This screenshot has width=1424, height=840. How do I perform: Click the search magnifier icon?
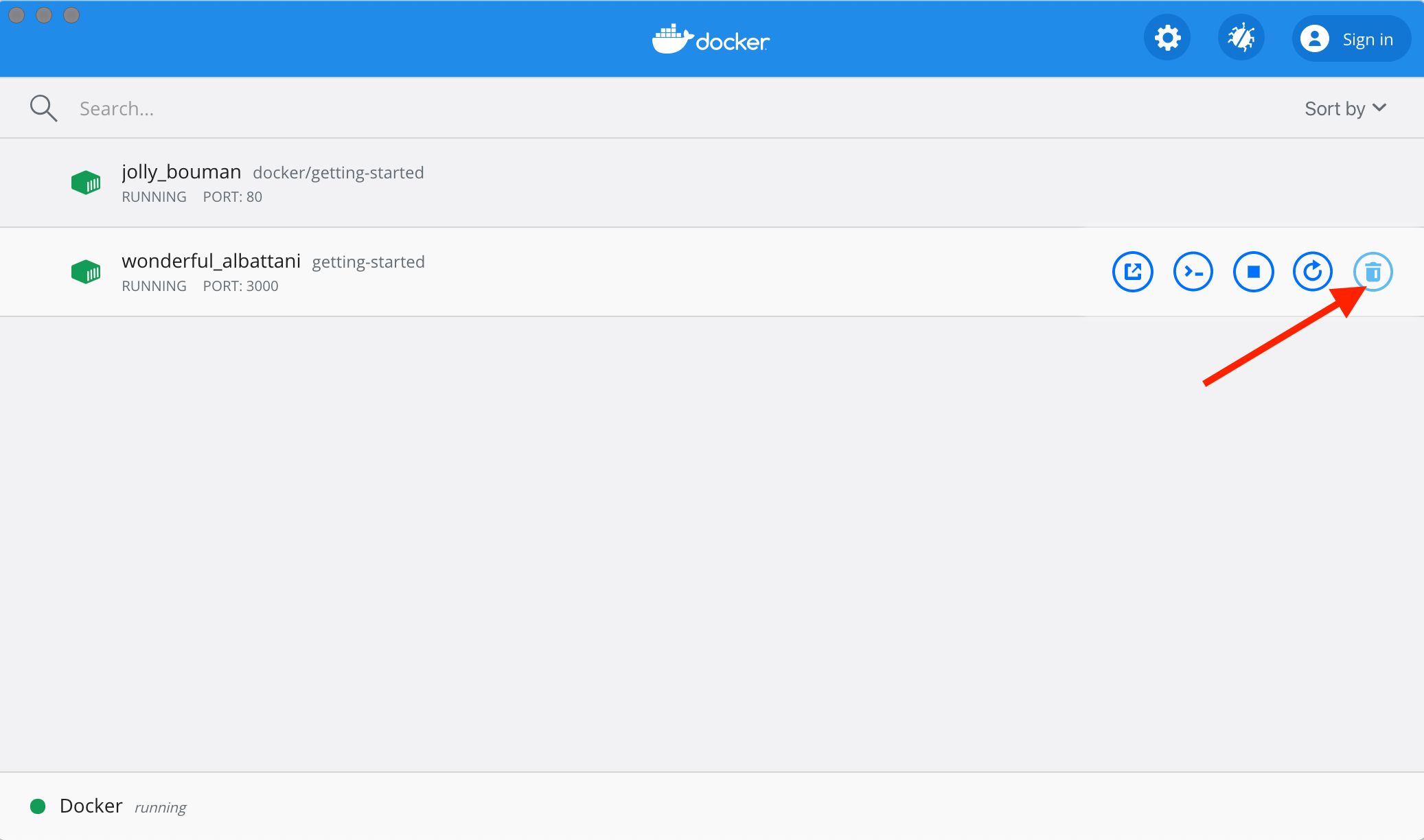pyautogui.click(x=43, y=108)
